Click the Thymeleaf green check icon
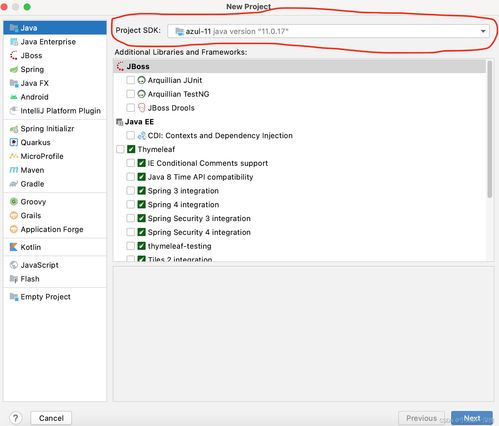 click(x=131, y=149)
